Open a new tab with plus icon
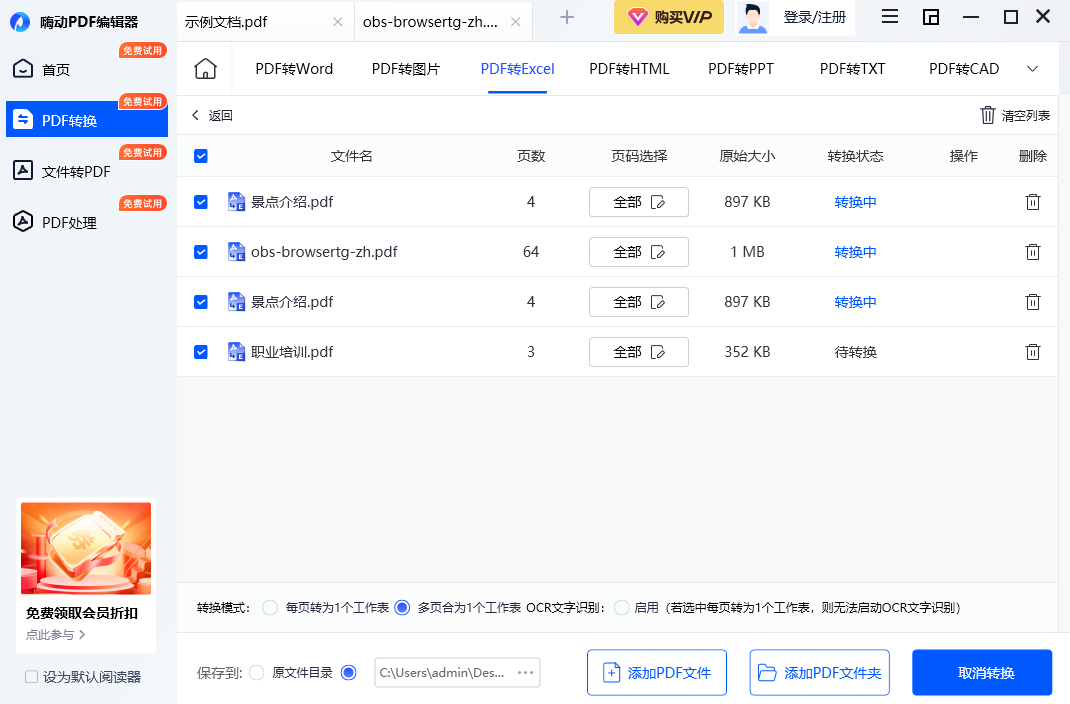This screenshot has height=704, width=1070. click(567, 17)
